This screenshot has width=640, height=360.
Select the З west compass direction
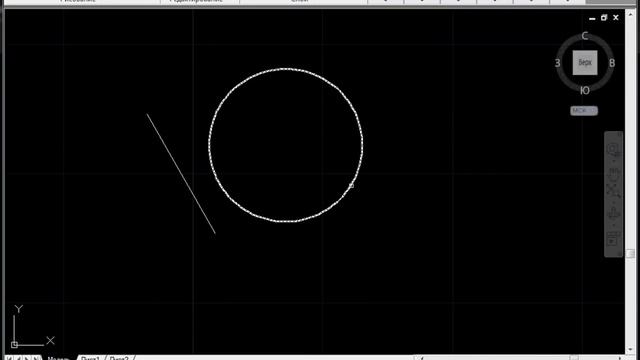tap(558, 63)
